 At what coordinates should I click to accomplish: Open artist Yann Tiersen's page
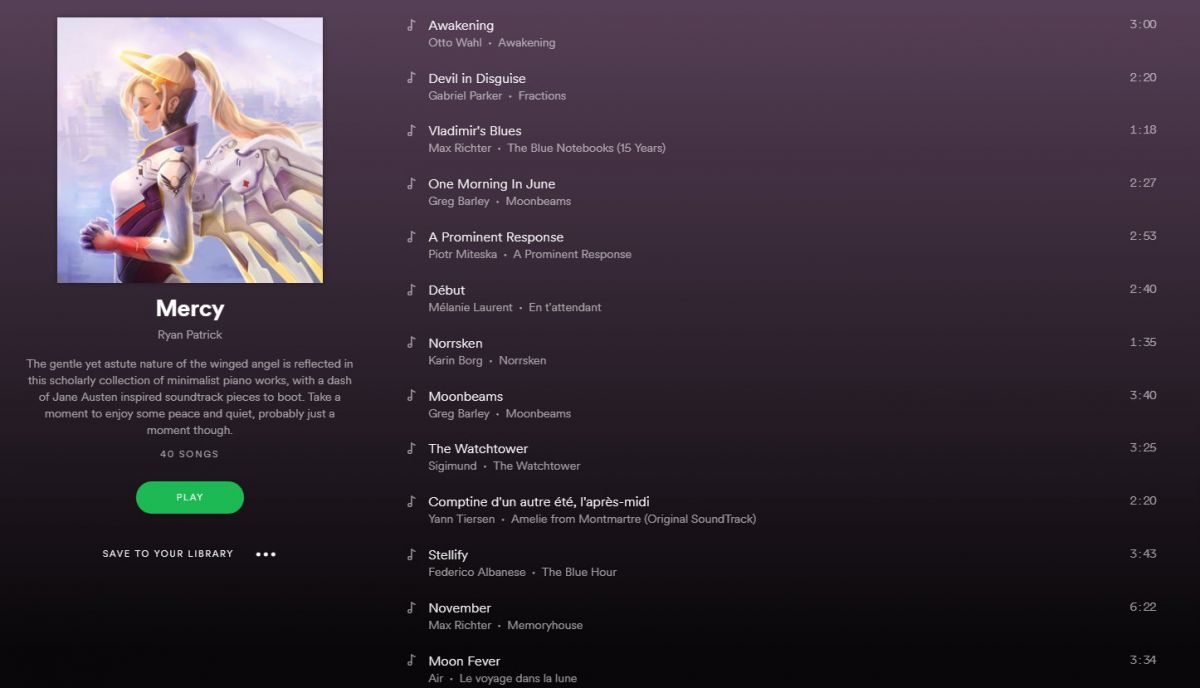click(x=462, y=519)
